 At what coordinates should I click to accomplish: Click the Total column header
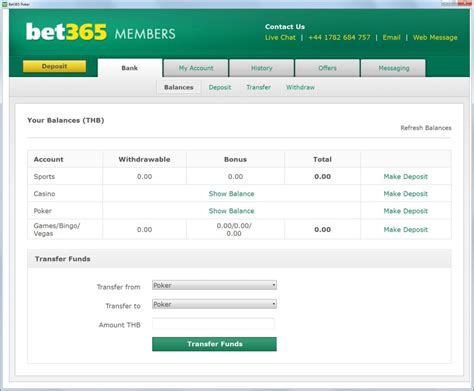(x=322, y=159)
